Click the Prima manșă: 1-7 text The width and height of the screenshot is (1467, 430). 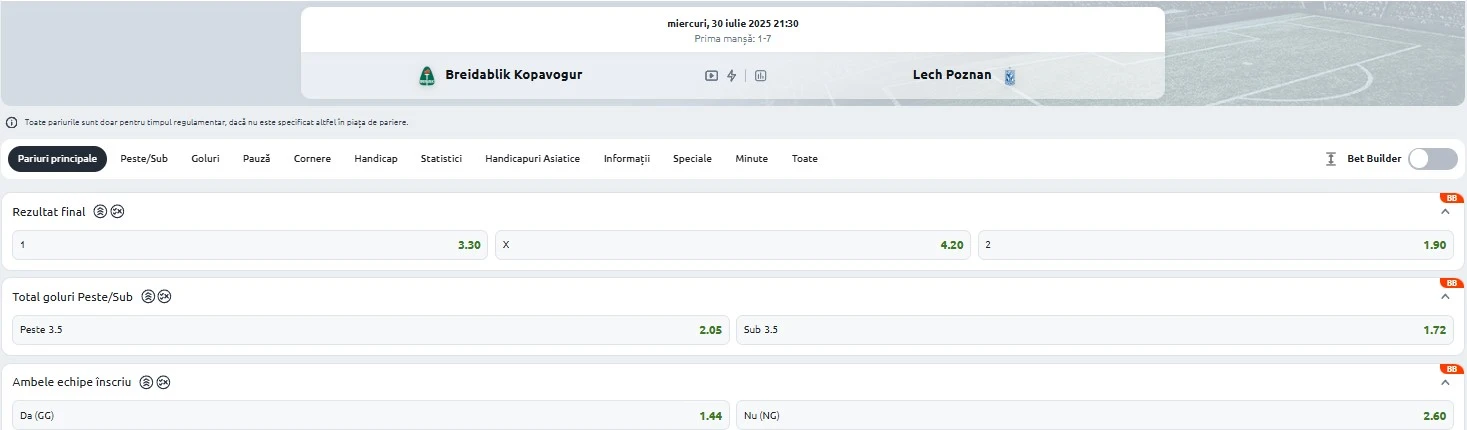coord(733,39)
